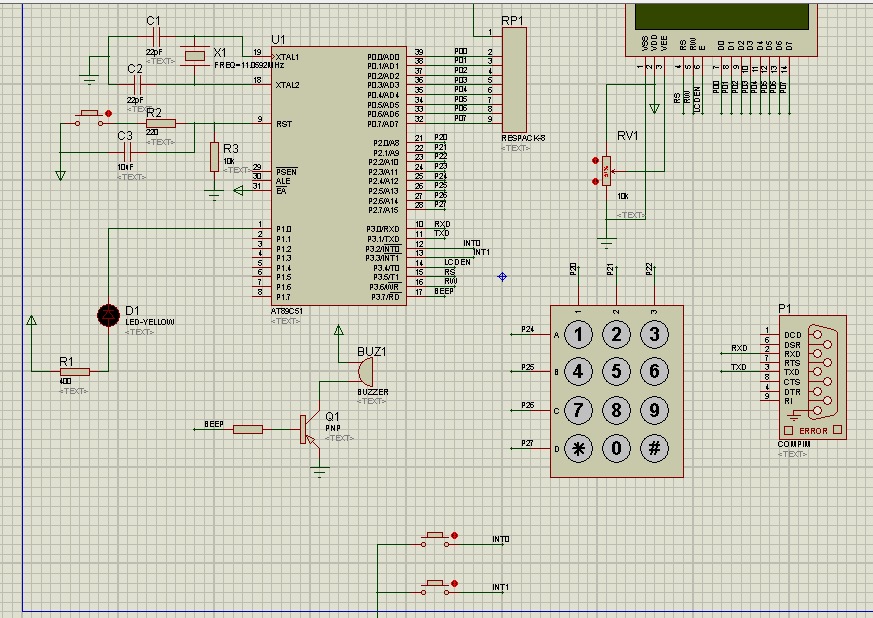
Task: Click the LCD display screen area
Action: click(722, 16)
